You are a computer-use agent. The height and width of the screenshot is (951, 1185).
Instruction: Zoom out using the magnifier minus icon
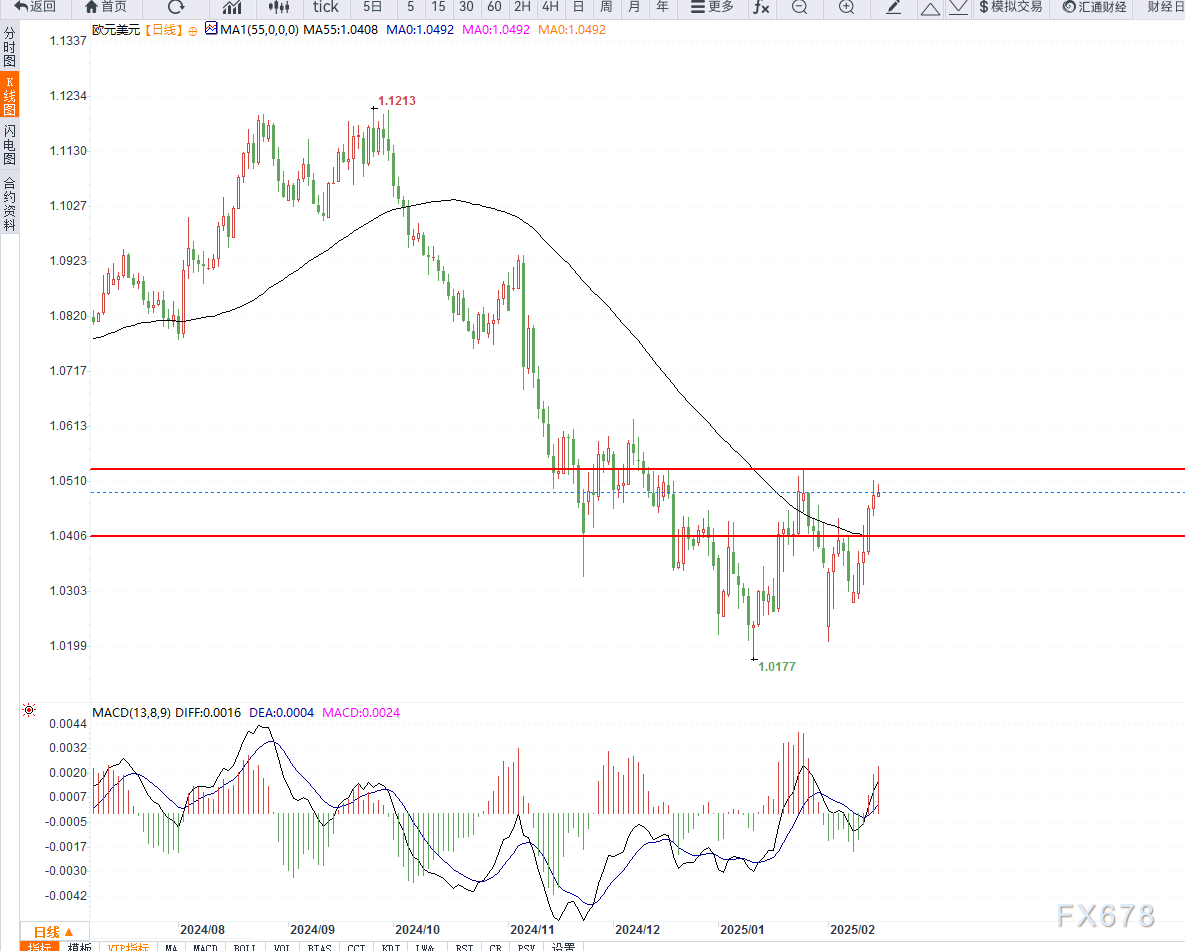(799, 9)
